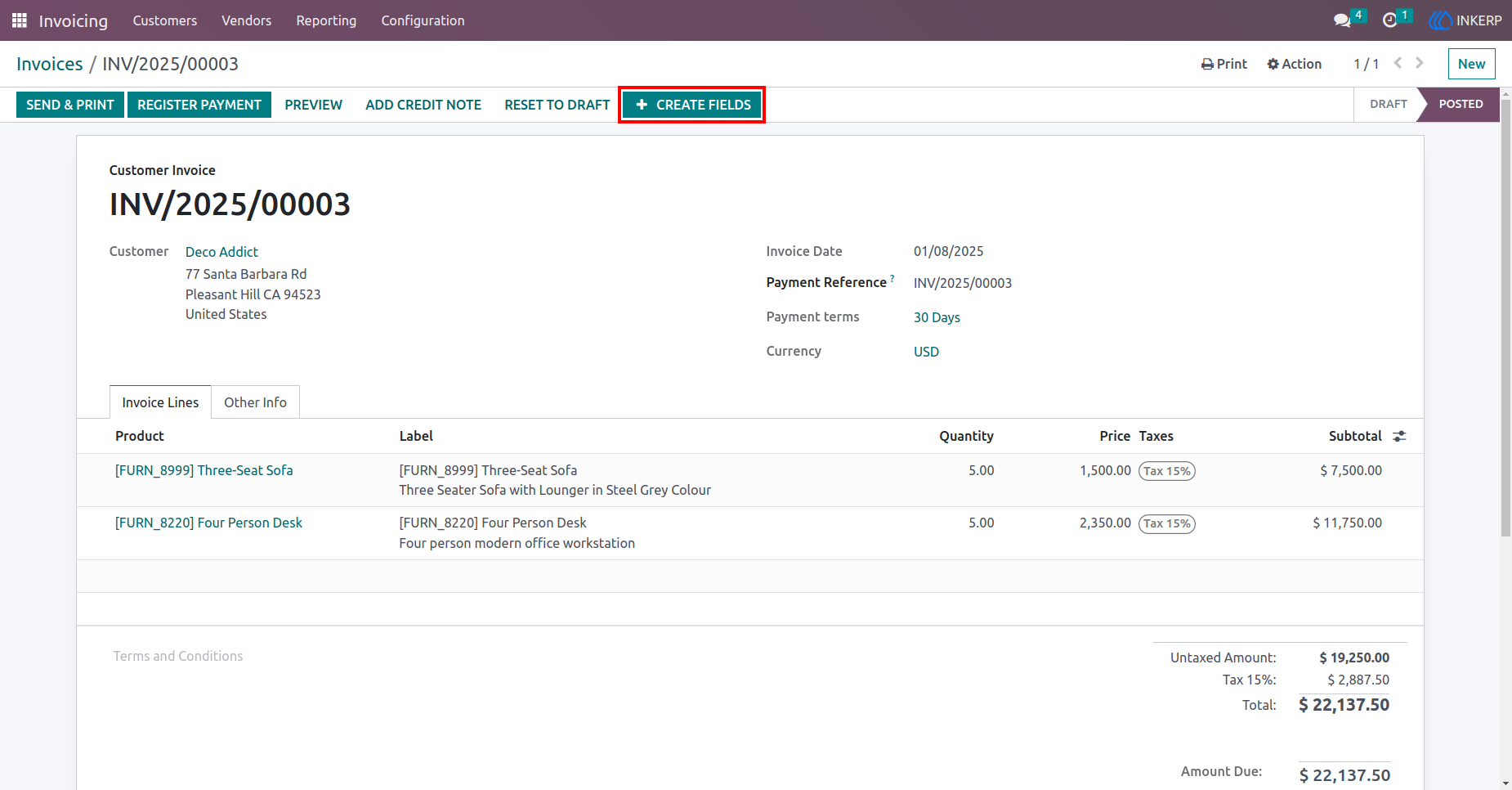1512x790 pixels.
Task: Click the page vertical scrollbar
Action: pyautogui.click(x=1505, y=319)
